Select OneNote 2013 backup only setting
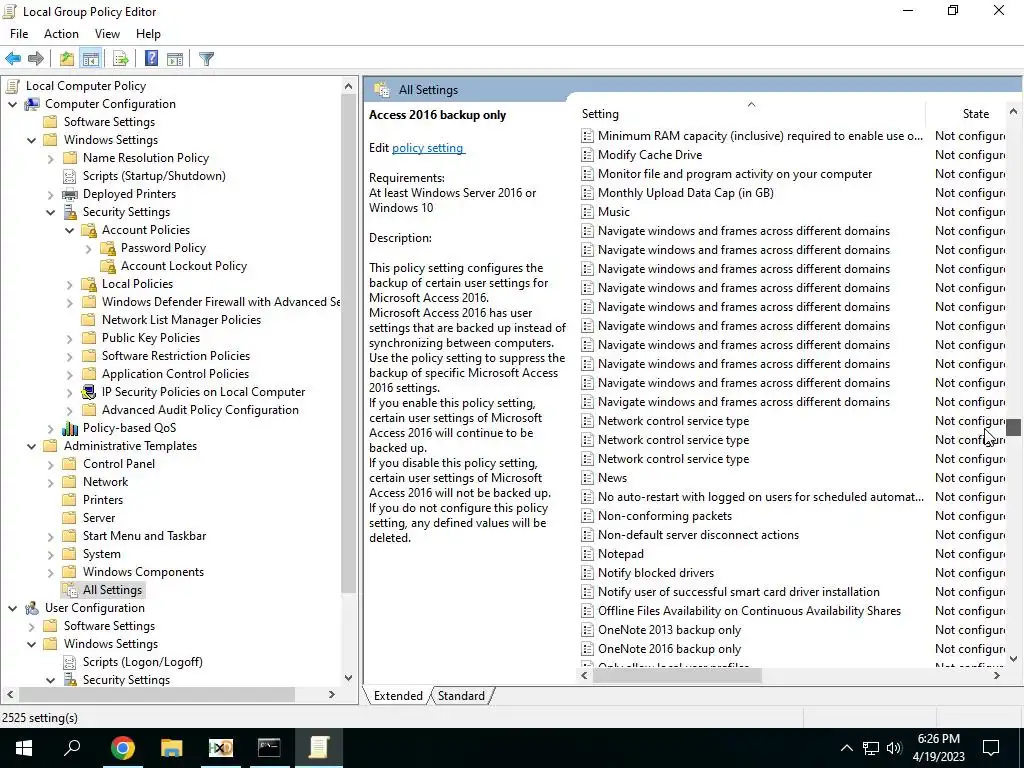The image size is (1024, 768). coord(669,630)
